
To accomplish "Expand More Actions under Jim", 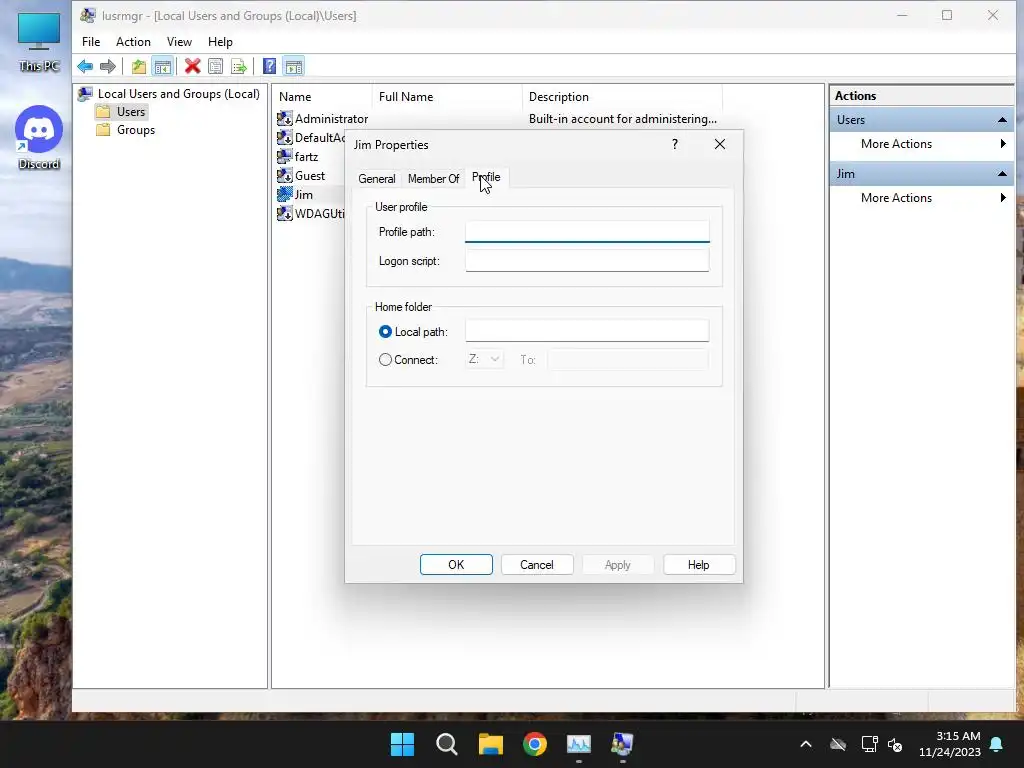I will [x=922, y=198].
